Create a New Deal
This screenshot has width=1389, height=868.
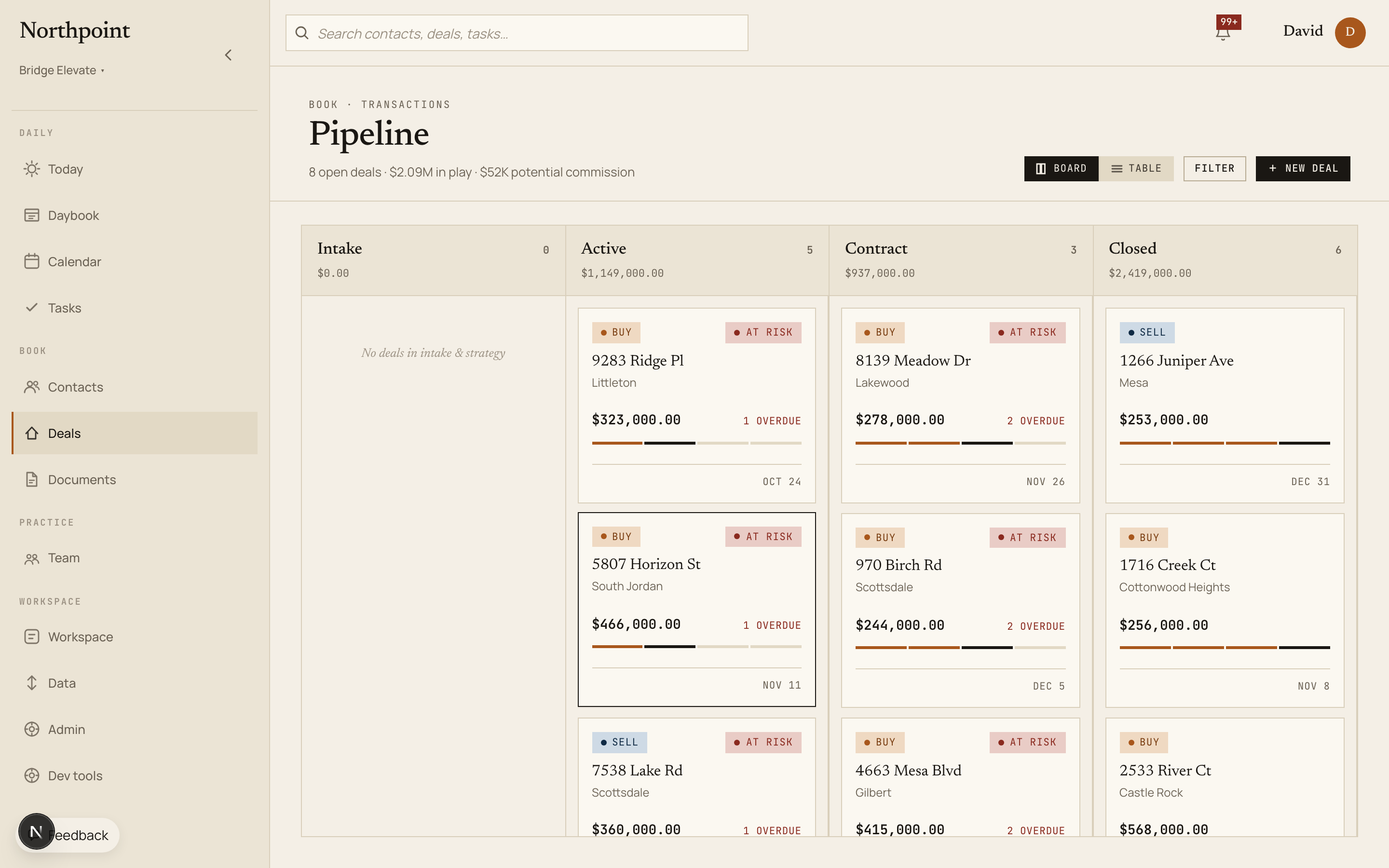(x=1303, y=168)
